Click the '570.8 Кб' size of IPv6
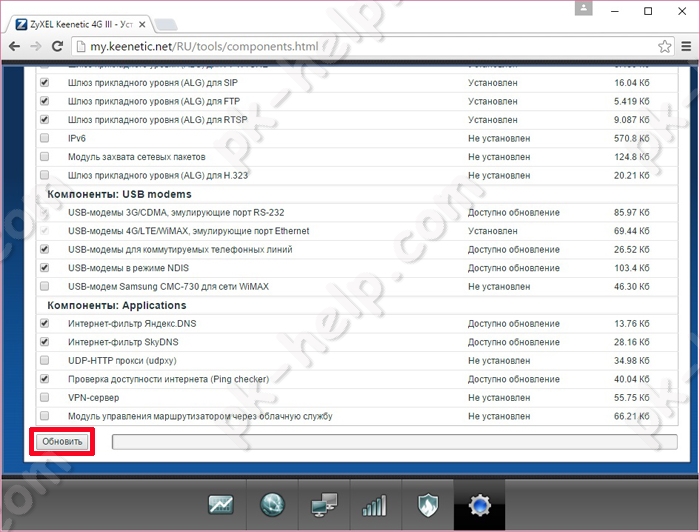Image resolution: width=700 pixels, height=532 pixels. [x=631, y=138]
